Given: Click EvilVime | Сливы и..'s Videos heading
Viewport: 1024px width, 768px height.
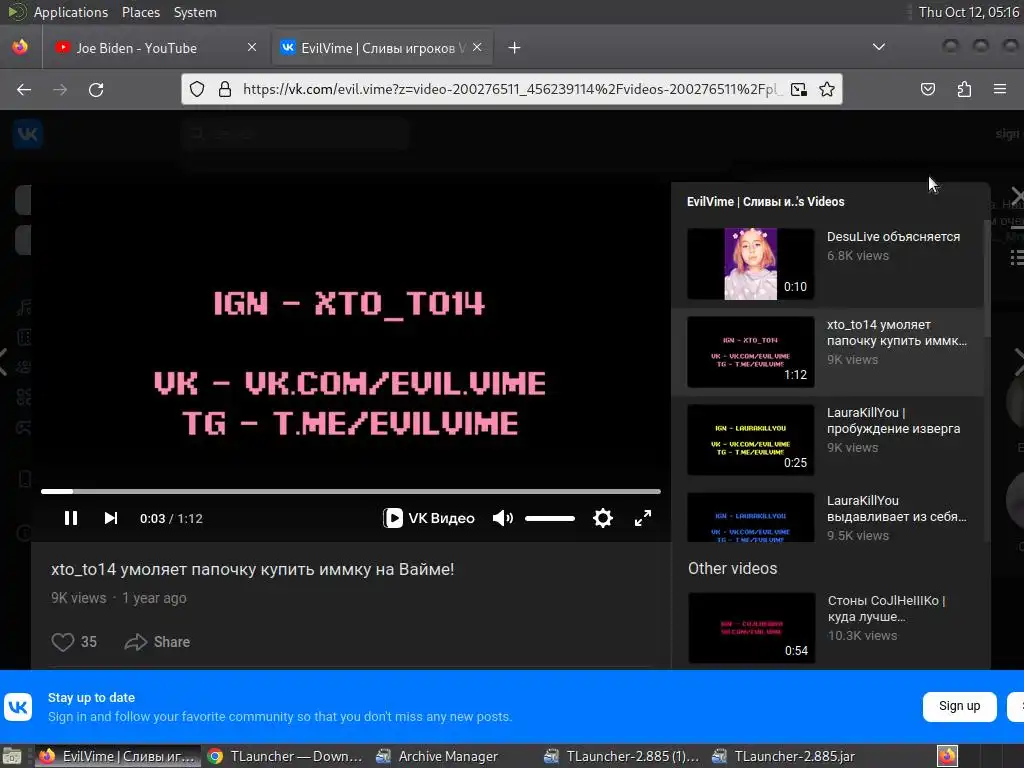Looking at the screenshot, I should pos(765,202).
